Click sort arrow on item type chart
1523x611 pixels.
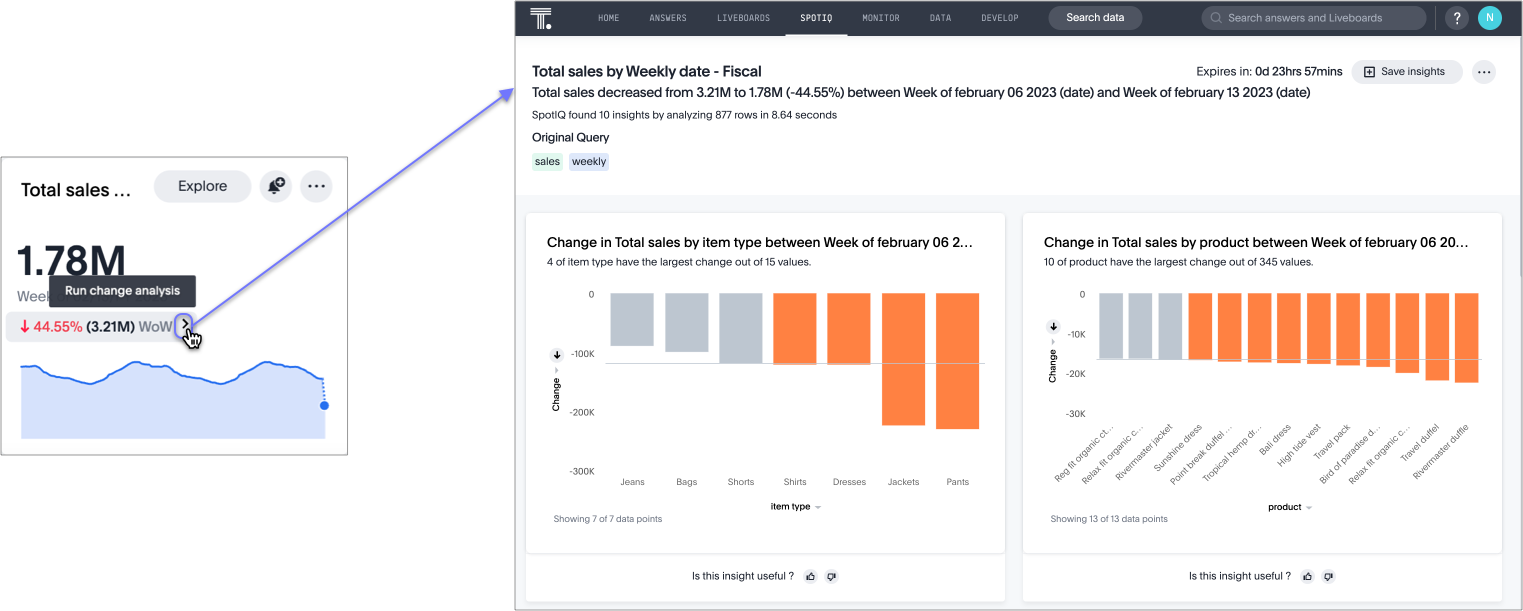tap(557, 354)
